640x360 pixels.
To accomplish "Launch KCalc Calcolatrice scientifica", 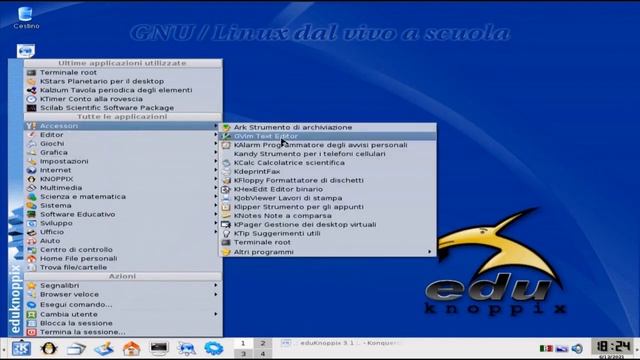I will [x=328, y=163].
